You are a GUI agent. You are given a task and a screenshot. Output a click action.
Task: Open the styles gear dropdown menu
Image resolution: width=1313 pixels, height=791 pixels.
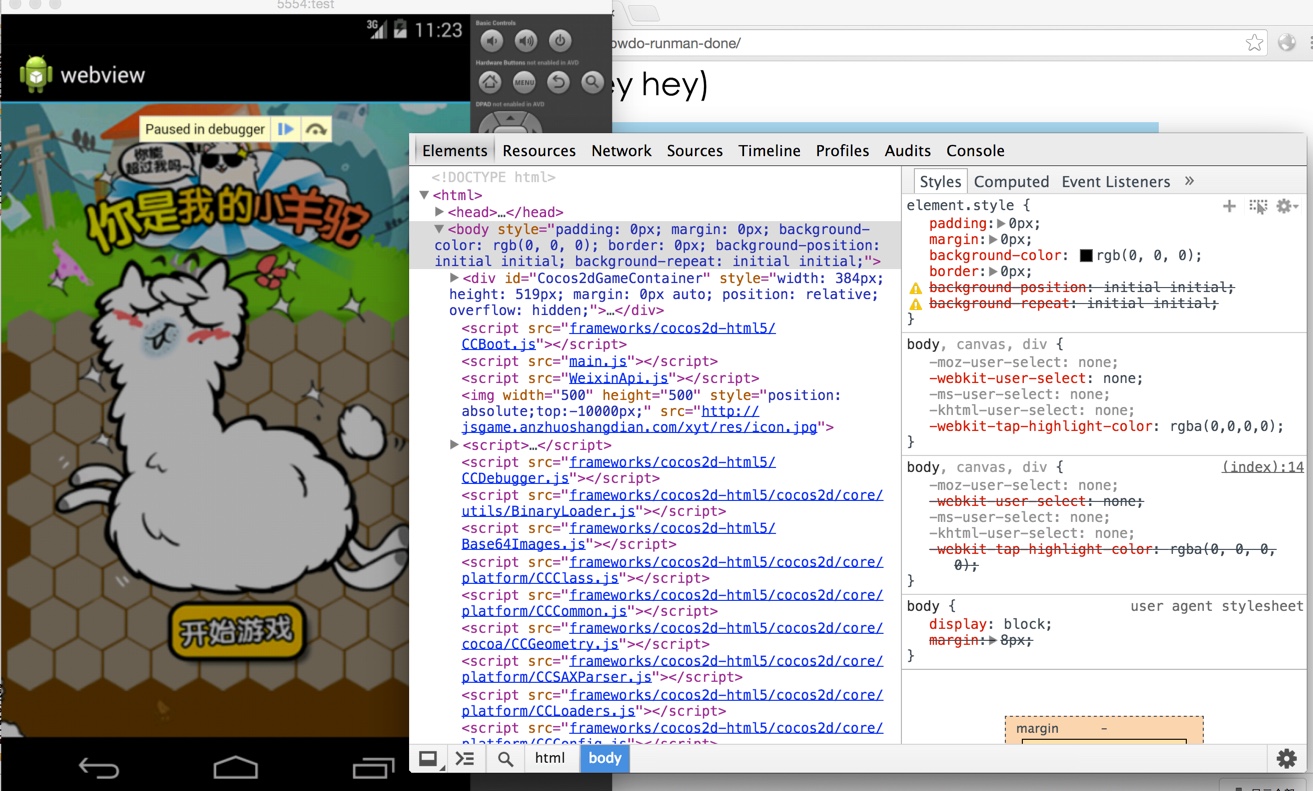pyautogui.click(x=1287, y=206)
